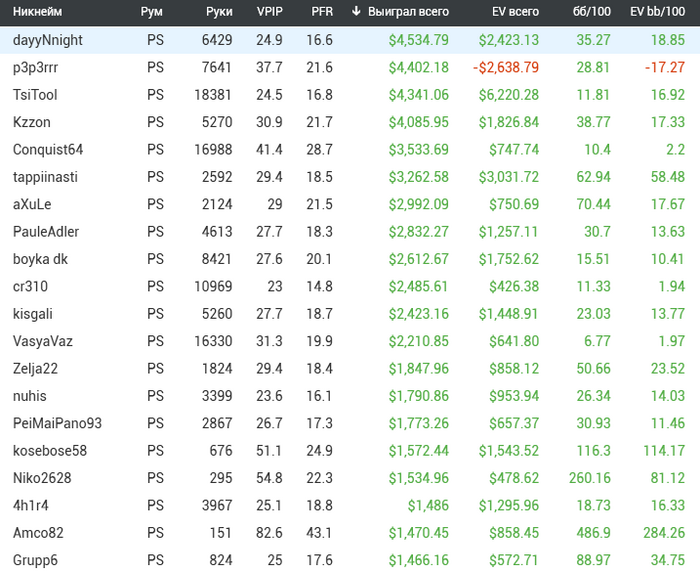Click on the 4h1r4 nickname
700x572 pixels.
[31, 505]
